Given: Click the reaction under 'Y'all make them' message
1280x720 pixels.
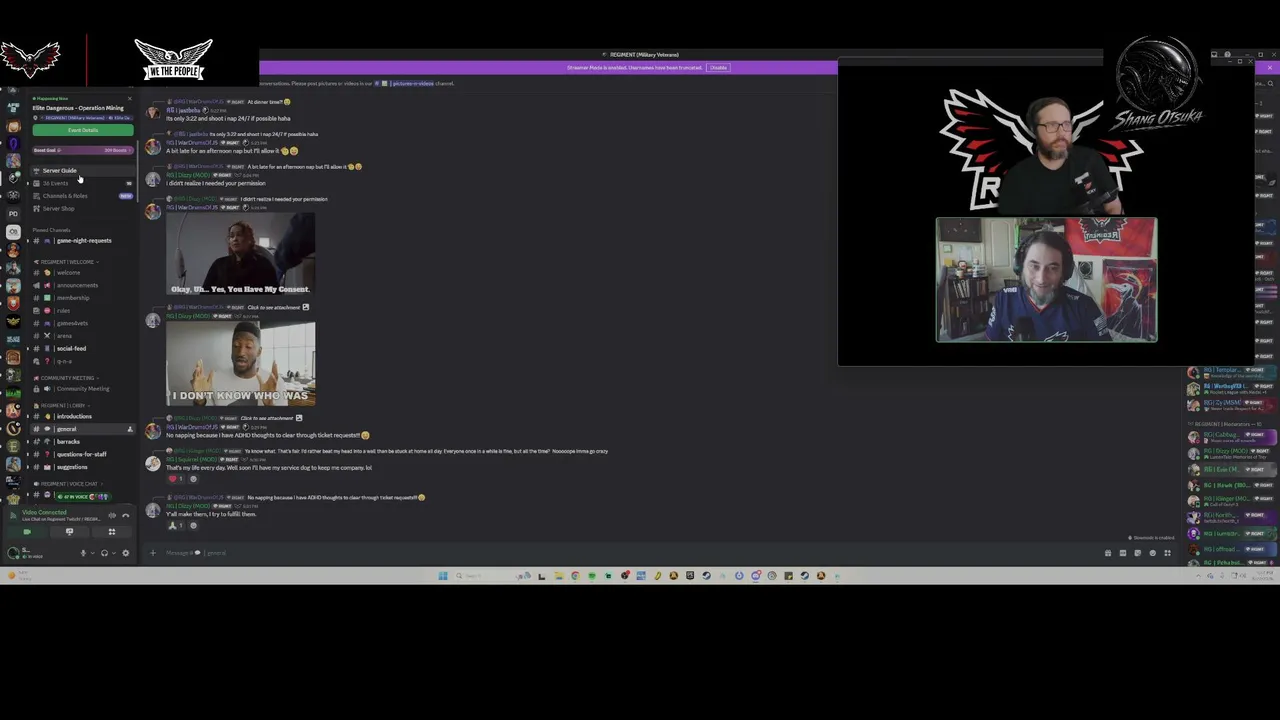Looking at the screenshot, I should (175, 526).
